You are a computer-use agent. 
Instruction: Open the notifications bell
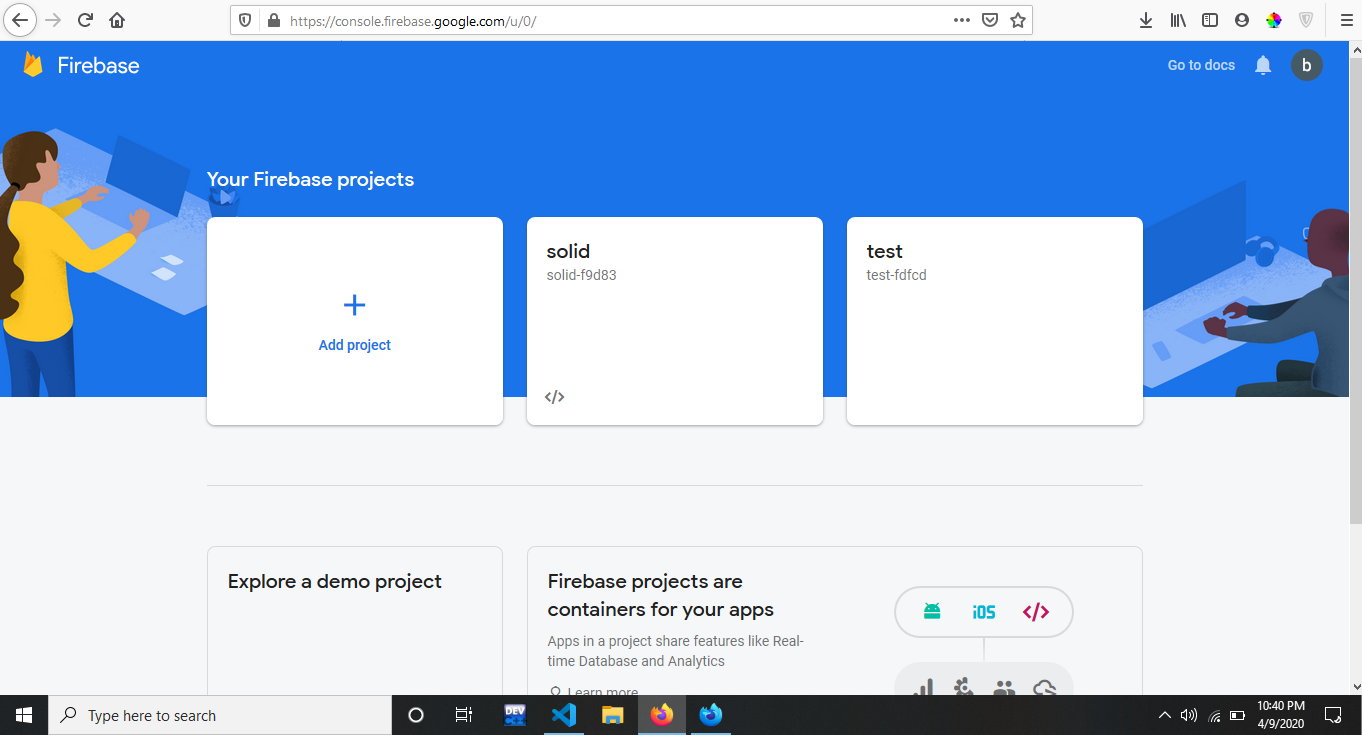point(1263,66)
